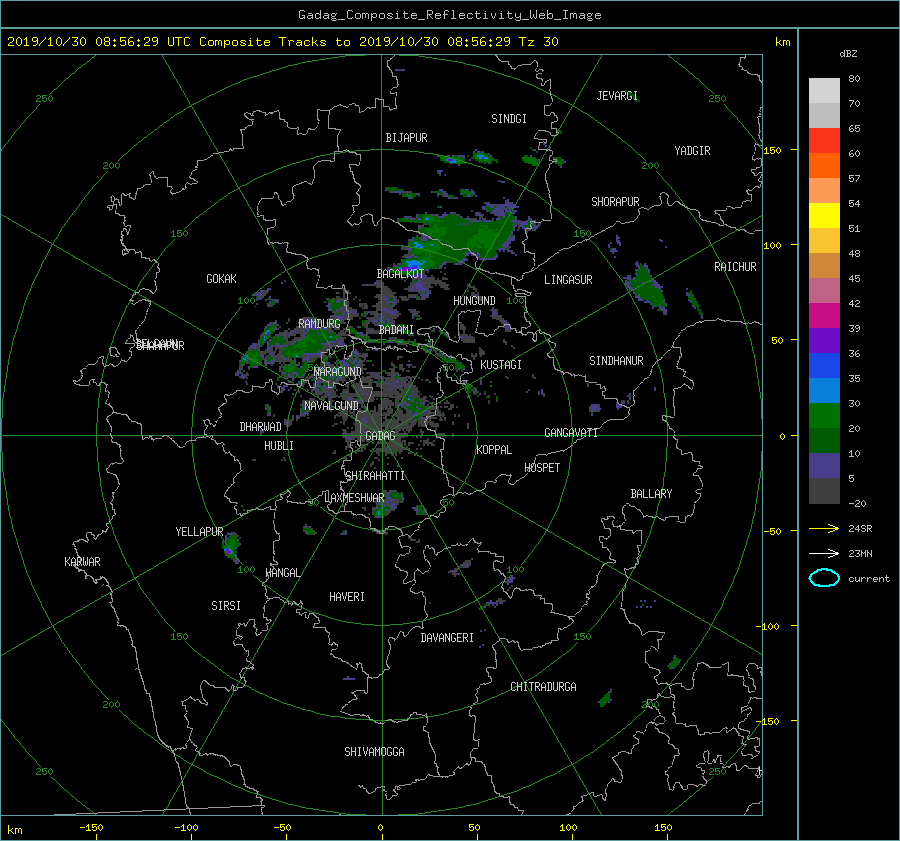Click the cyan current-storm ellipse legend icon
Image resolution: width=900 pixels, height=841 pixels.
point(824,578)
